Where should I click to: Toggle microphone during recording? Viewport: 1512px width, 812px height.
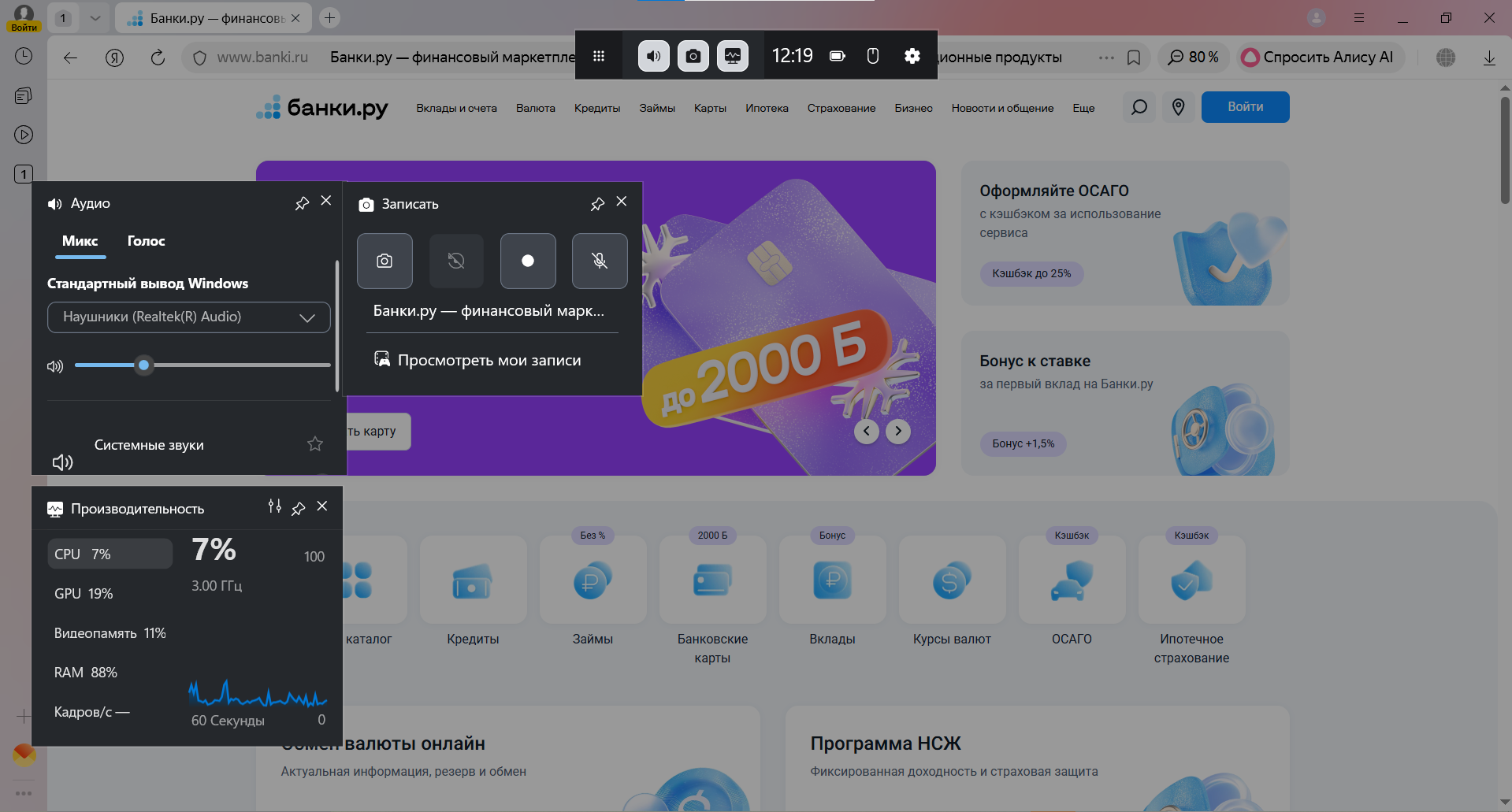pyautogui.click(x=600, y=261)
